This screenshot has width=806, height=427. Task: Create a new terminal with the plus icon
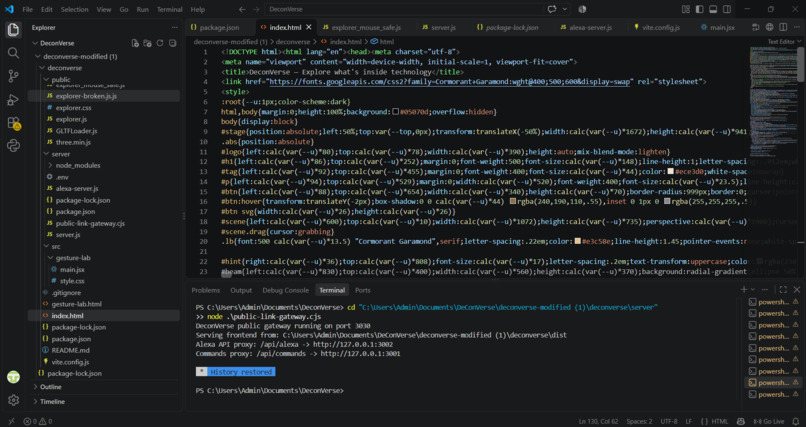pos(744,290)
